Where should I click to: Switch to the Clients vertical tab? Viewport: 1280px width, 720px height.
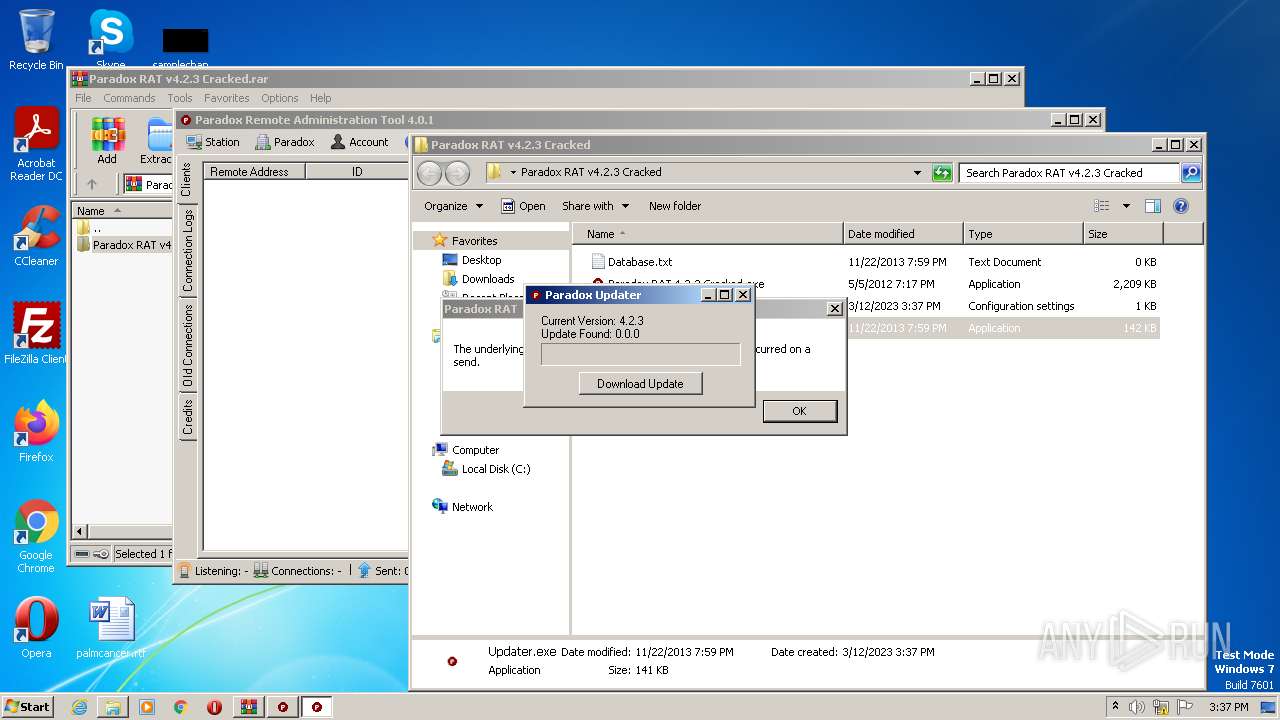click(x=186, y=179)
